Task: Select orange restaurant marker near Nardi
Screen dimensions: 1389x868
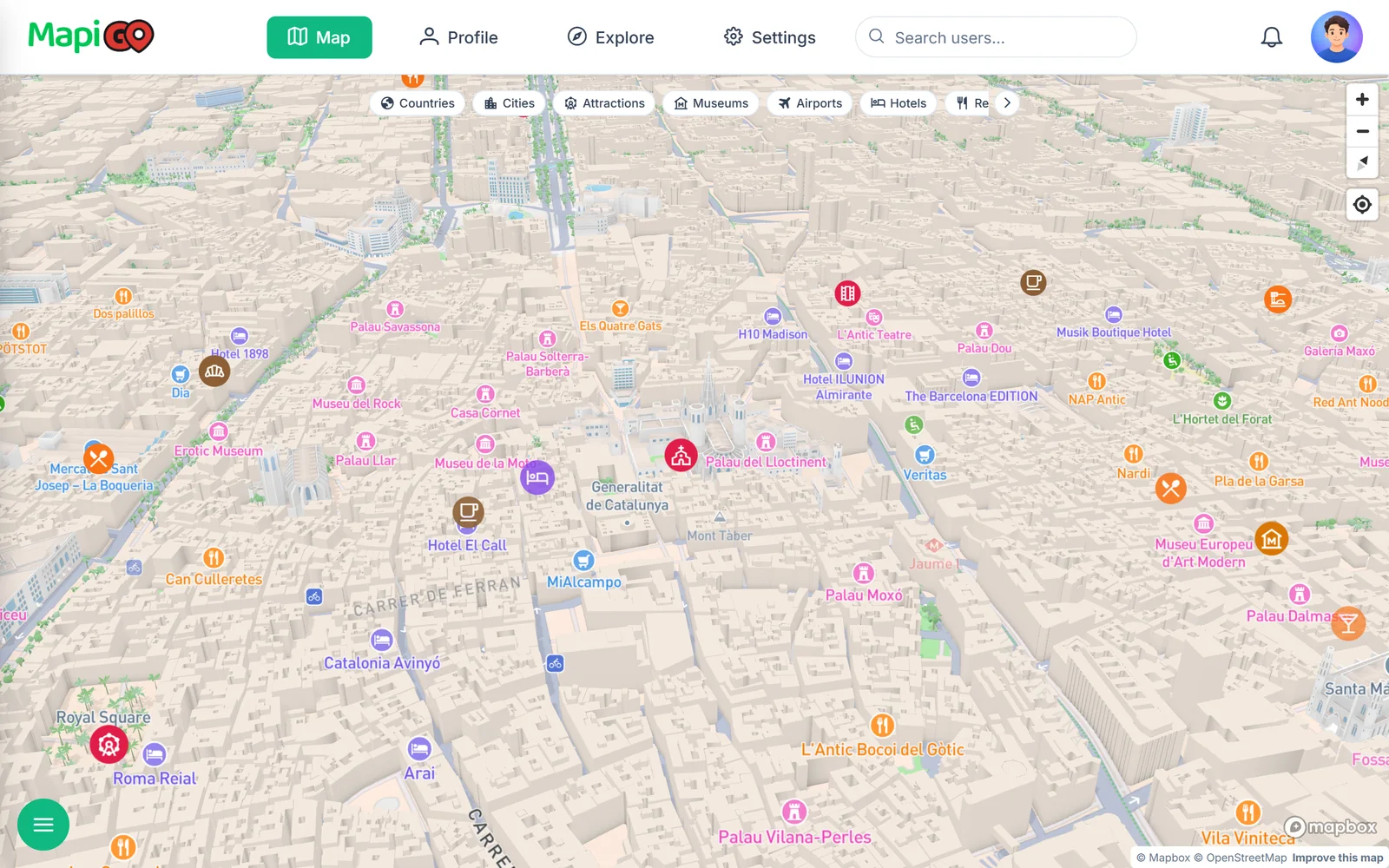Action: point(1171,488)
